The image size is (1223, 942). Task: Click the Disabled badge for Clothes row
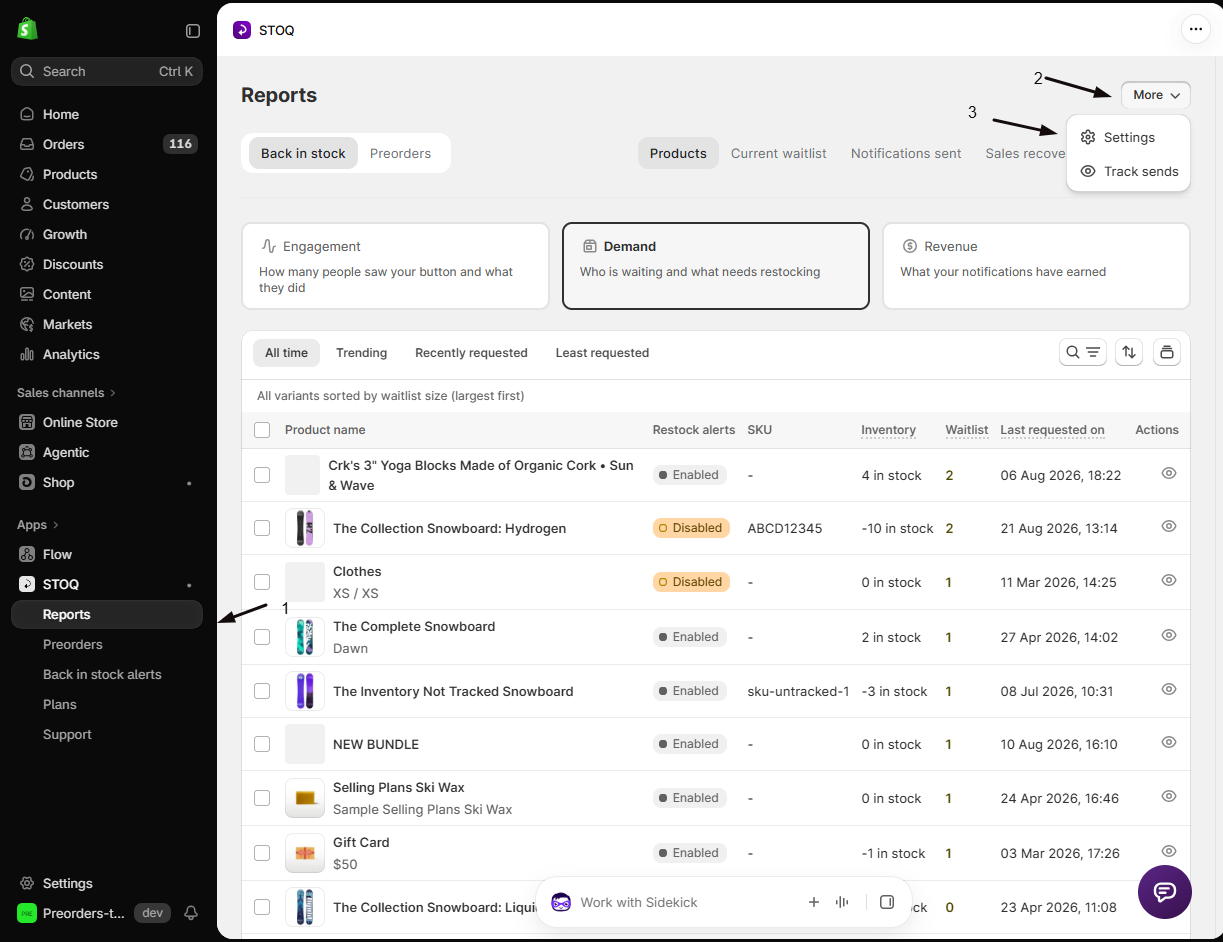click(691, 582)
